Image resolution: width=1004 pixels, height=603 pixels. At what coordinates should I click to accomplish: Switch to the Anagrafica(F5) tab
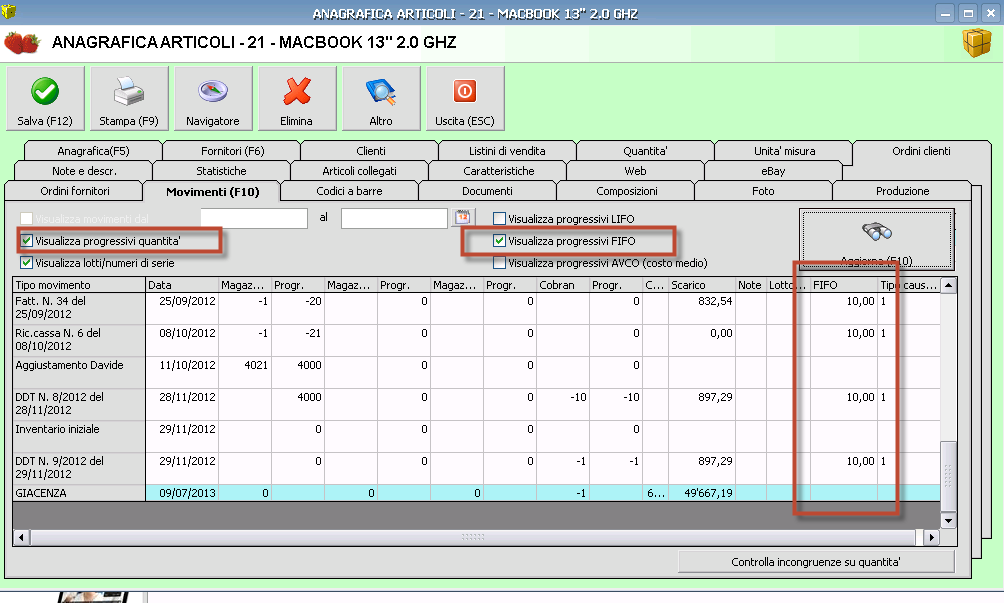(93, 151)
